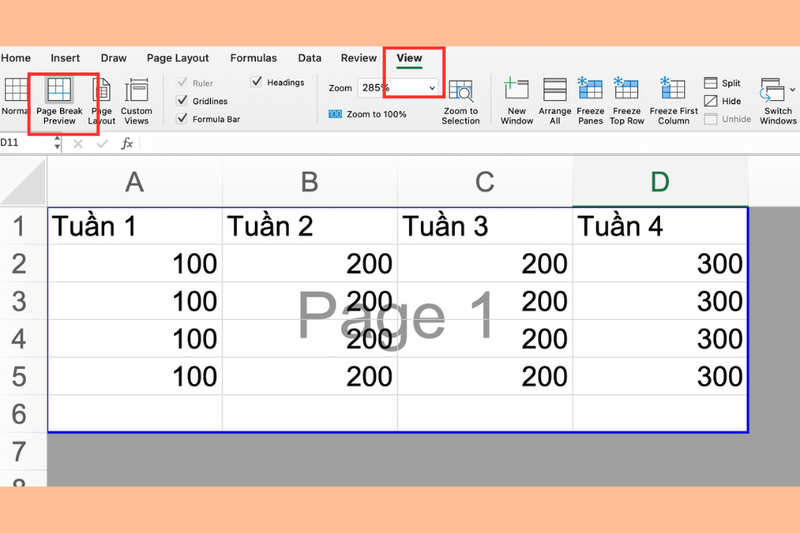Click Switch Windows
800x533 pixels.
777,101
